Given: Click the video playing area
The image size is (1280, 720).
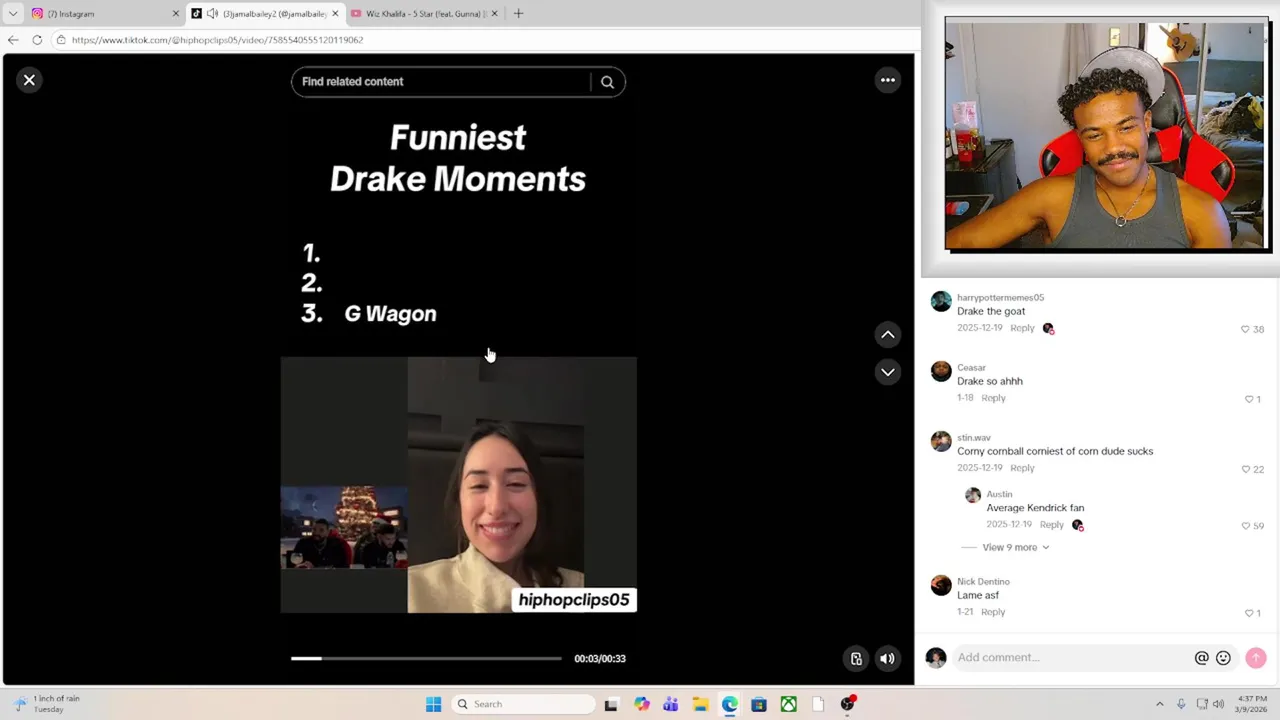Looking at the screenshot, I should [458, 485].
